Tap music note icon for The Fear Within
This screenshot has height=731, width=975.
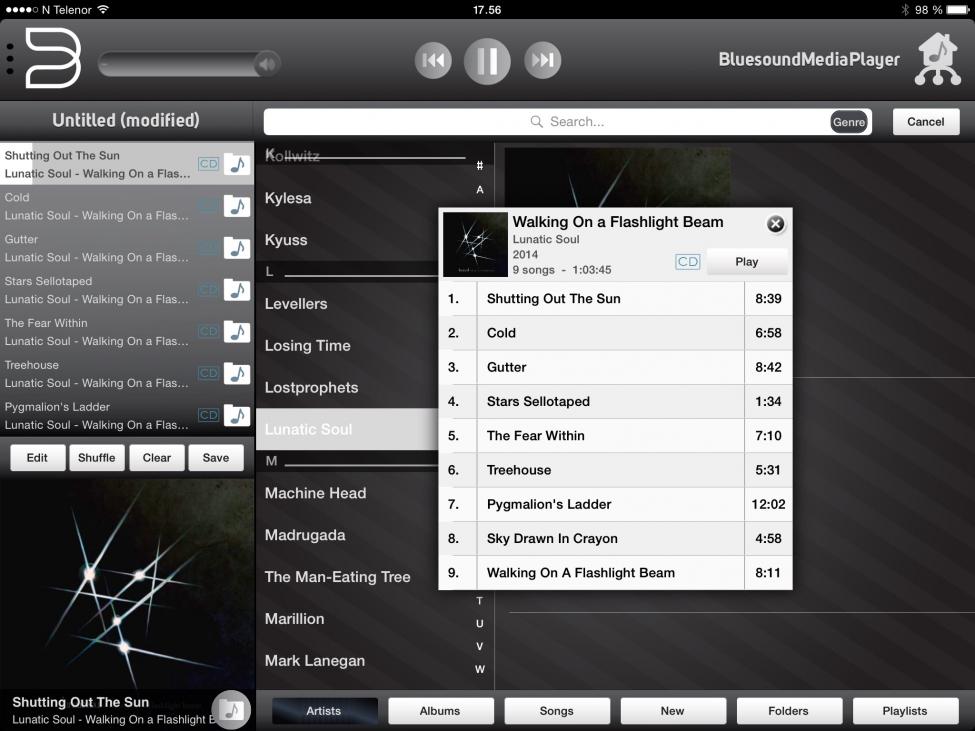[237, 332]
